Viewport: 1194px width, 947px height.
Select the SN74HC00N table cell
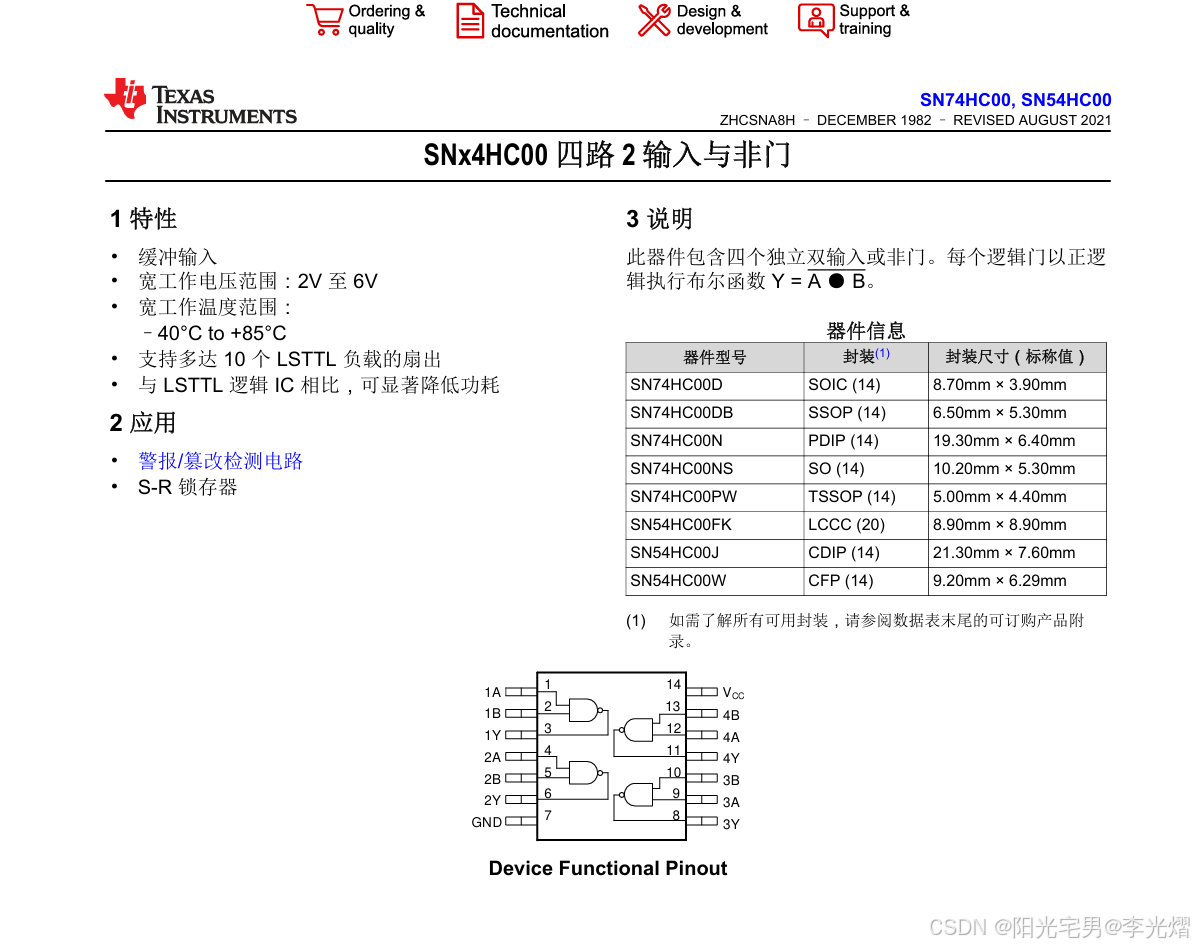point(714,441)
